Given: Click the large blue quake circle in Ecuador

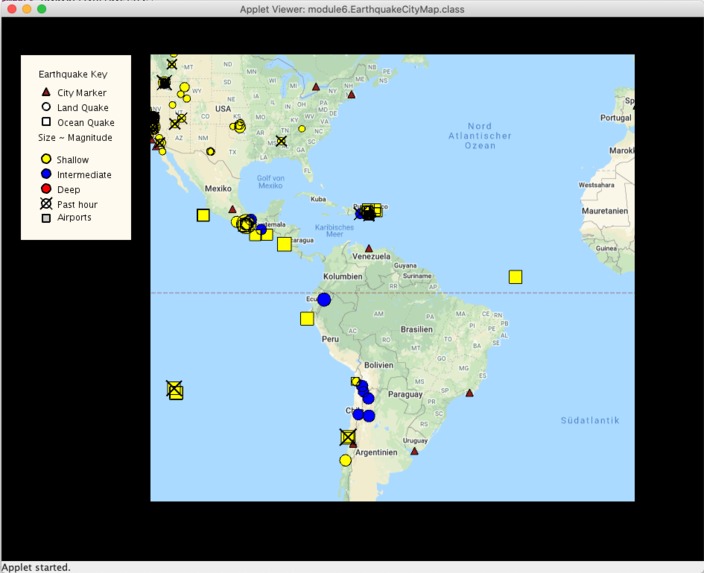Looking at the screenshot, I should (x=324, y=300).
